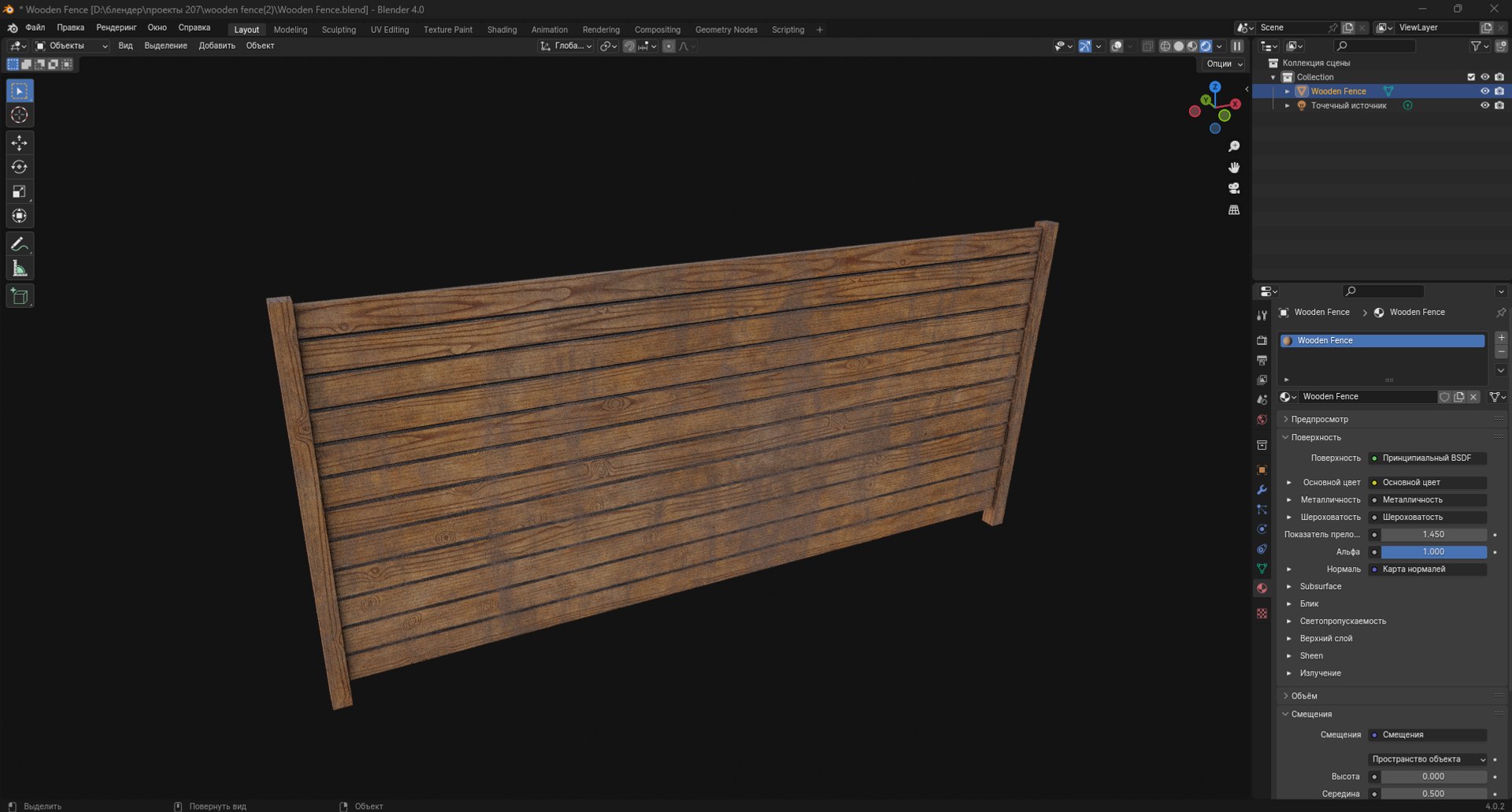Select the Scale tool
Screen dimensions: 1512x812
click(20, 191)
